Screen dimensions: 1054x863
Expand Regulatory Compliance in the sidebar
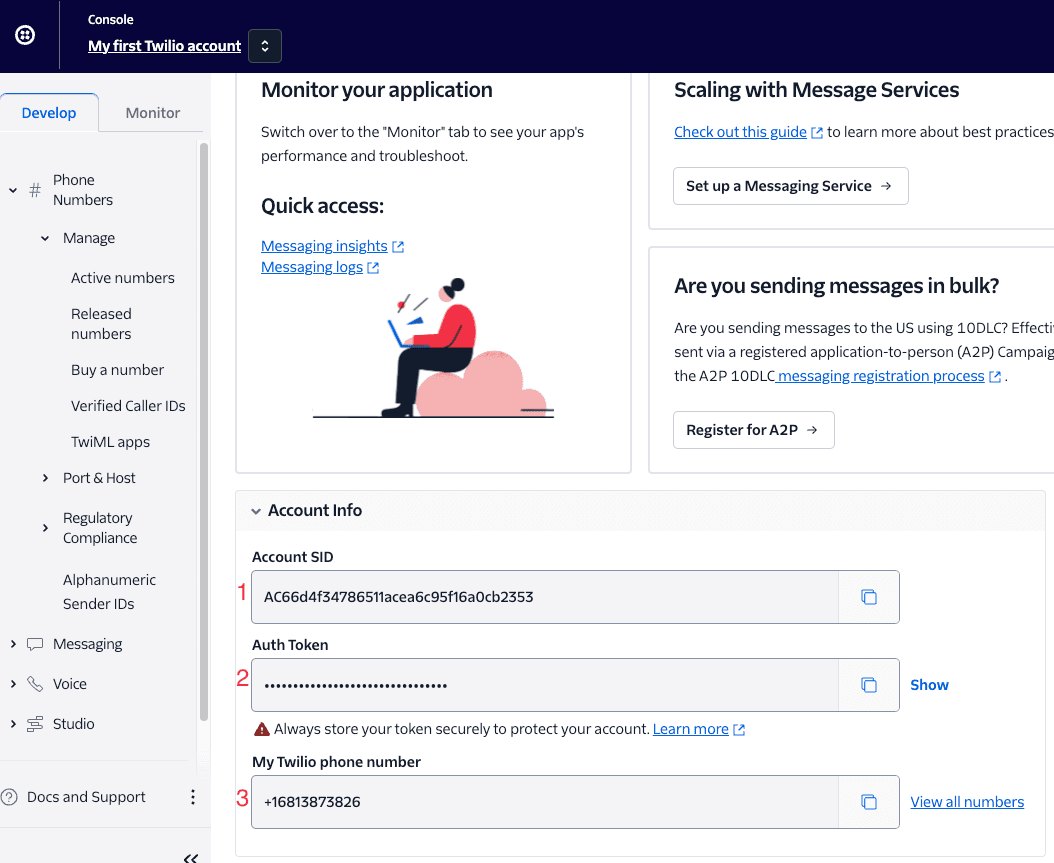coord(44,527)
